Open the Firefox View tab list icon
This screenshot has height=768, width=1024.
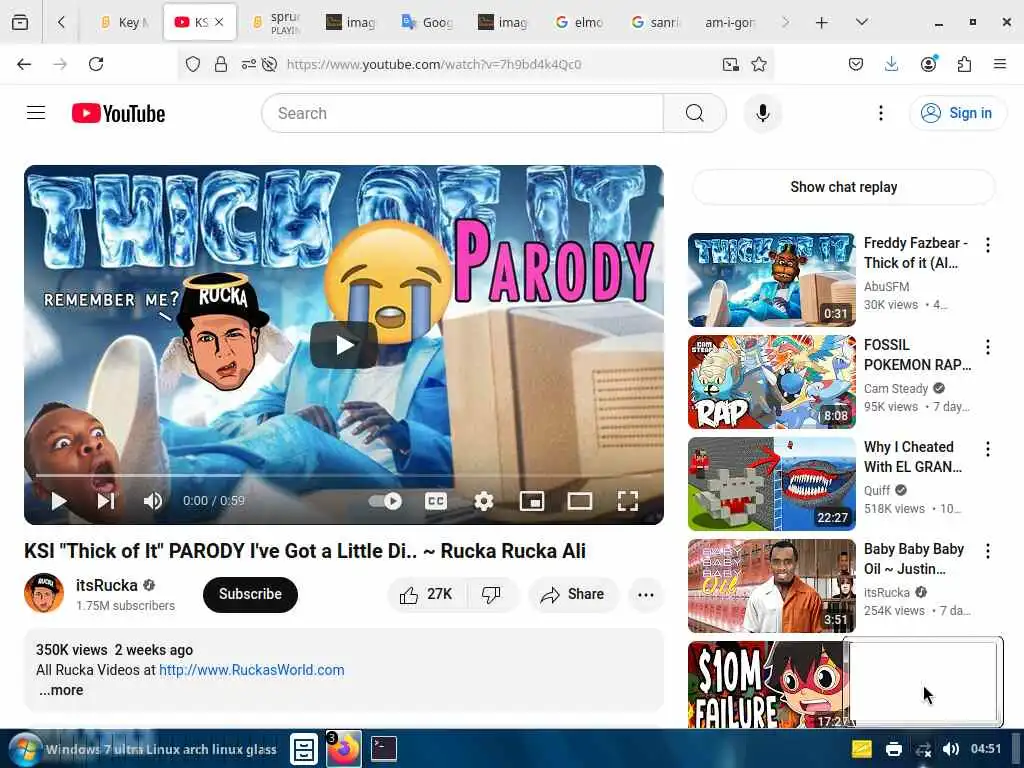(x=20, y=22)
